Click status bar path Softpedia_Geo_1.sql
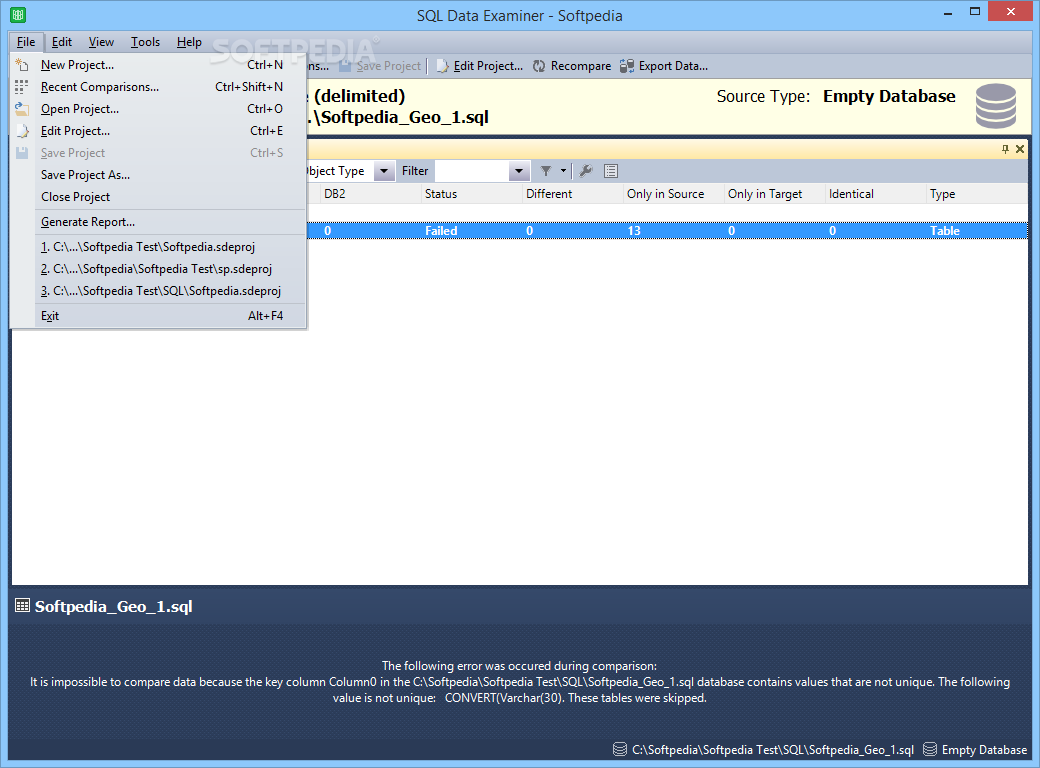The width and height of the screenshot is (1040, 768). 773,750
